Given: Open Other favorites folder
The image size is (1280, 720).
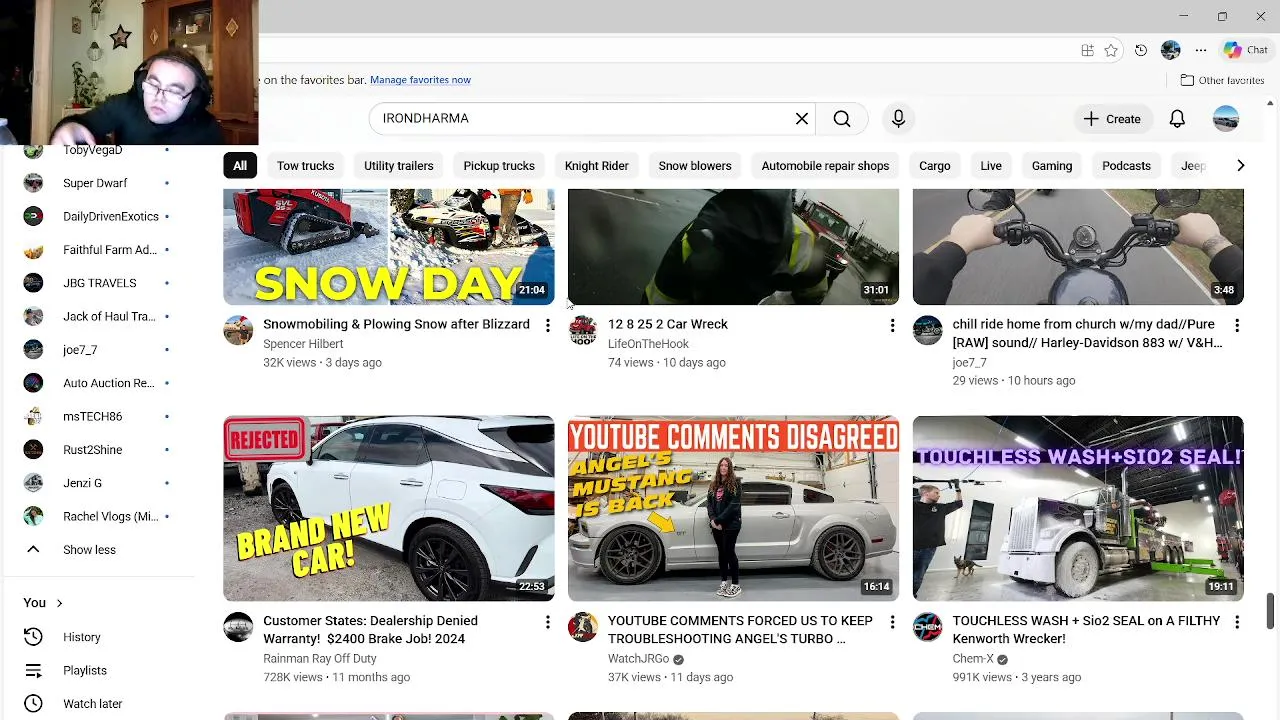Looking at the screenshot, I should (1222, 80).
